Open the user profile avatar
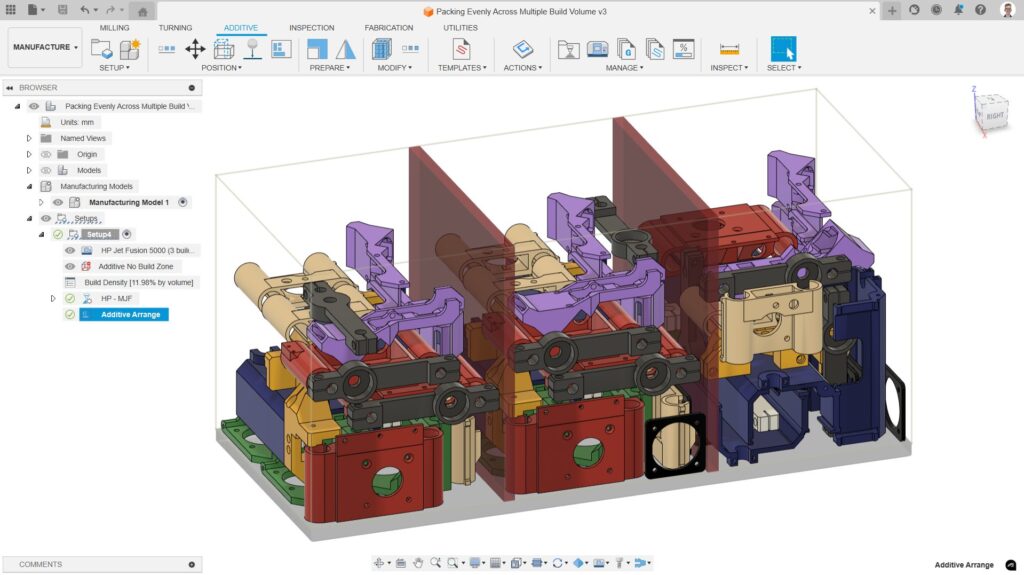Viewport: 1024px width, 575px height. click(1007, 10)
